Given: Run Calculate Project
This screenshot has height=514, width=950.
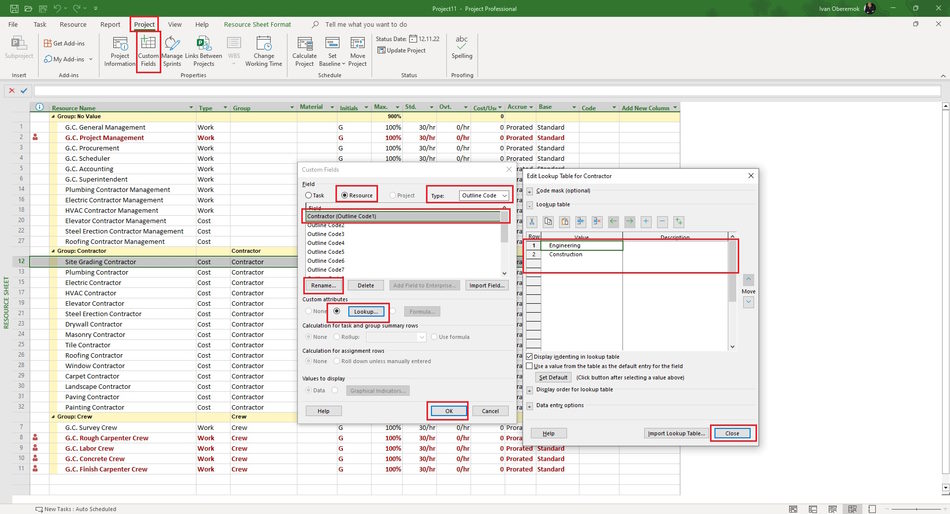Looking at the screenshot, I should 304,52.
